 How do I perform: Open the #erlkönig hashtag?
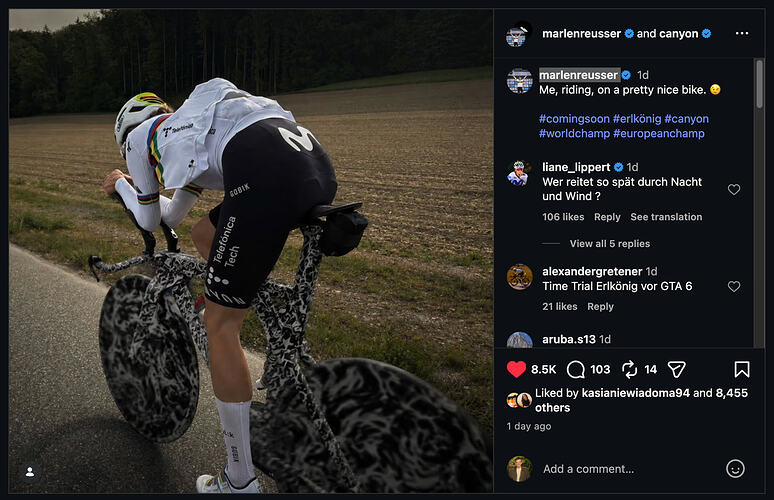(637, 118)
